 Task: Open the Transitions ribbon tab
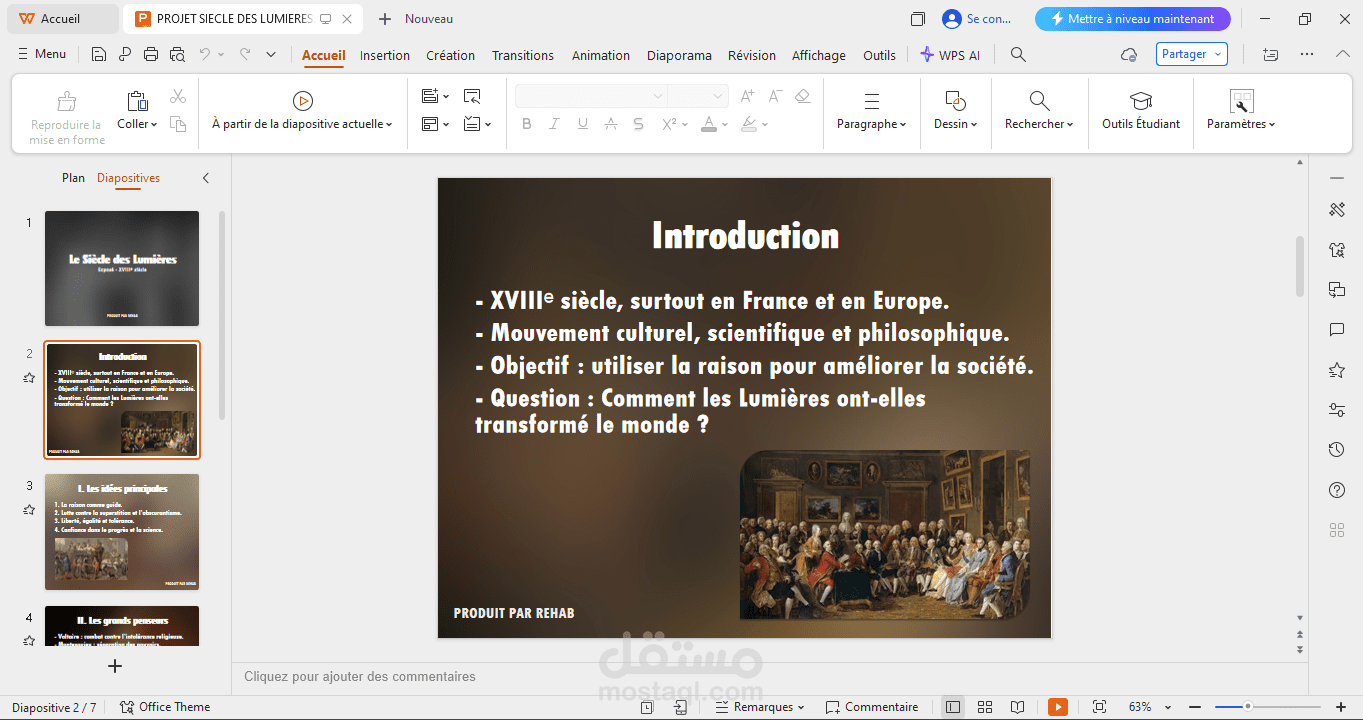(x=523, y=55)
